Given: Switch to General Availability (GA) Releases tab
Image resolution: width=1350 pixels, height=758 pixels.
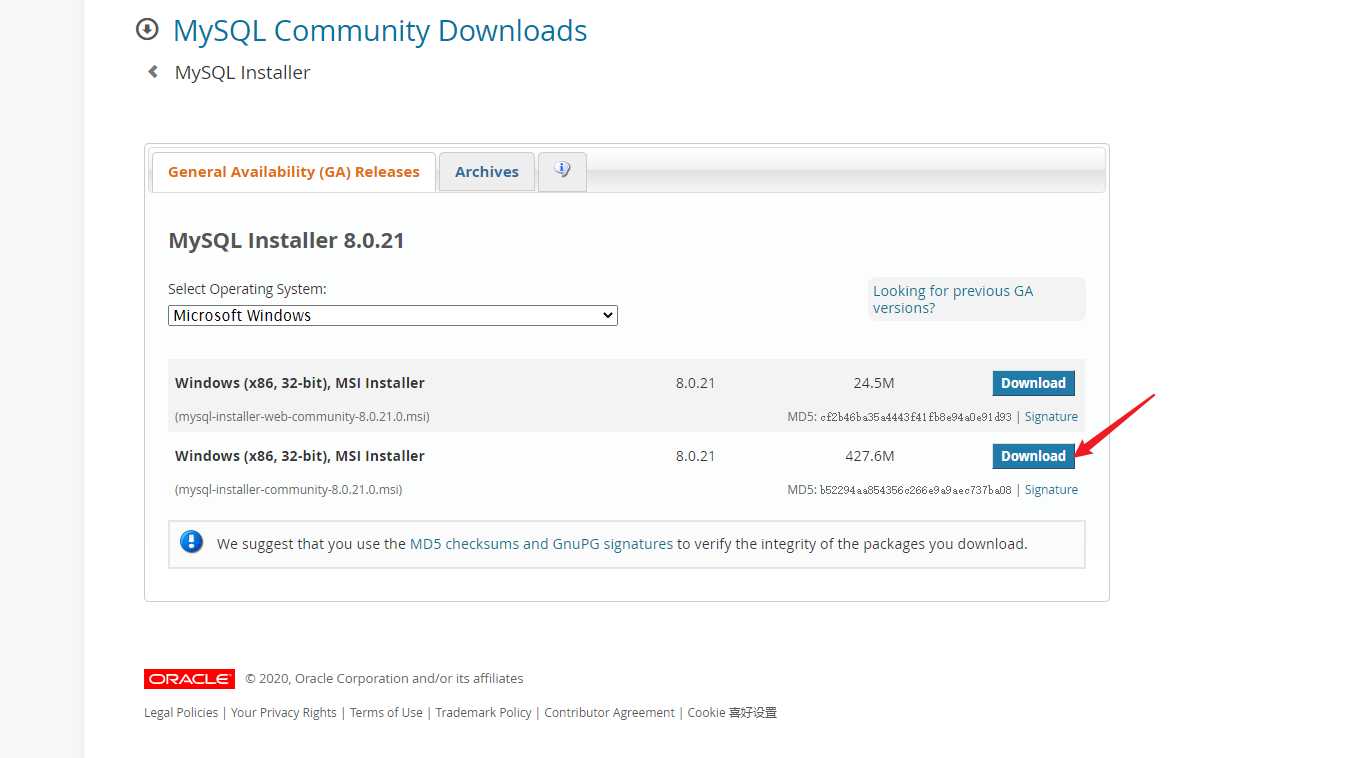Looking at the screenshot, I should [x=294, y=172].
